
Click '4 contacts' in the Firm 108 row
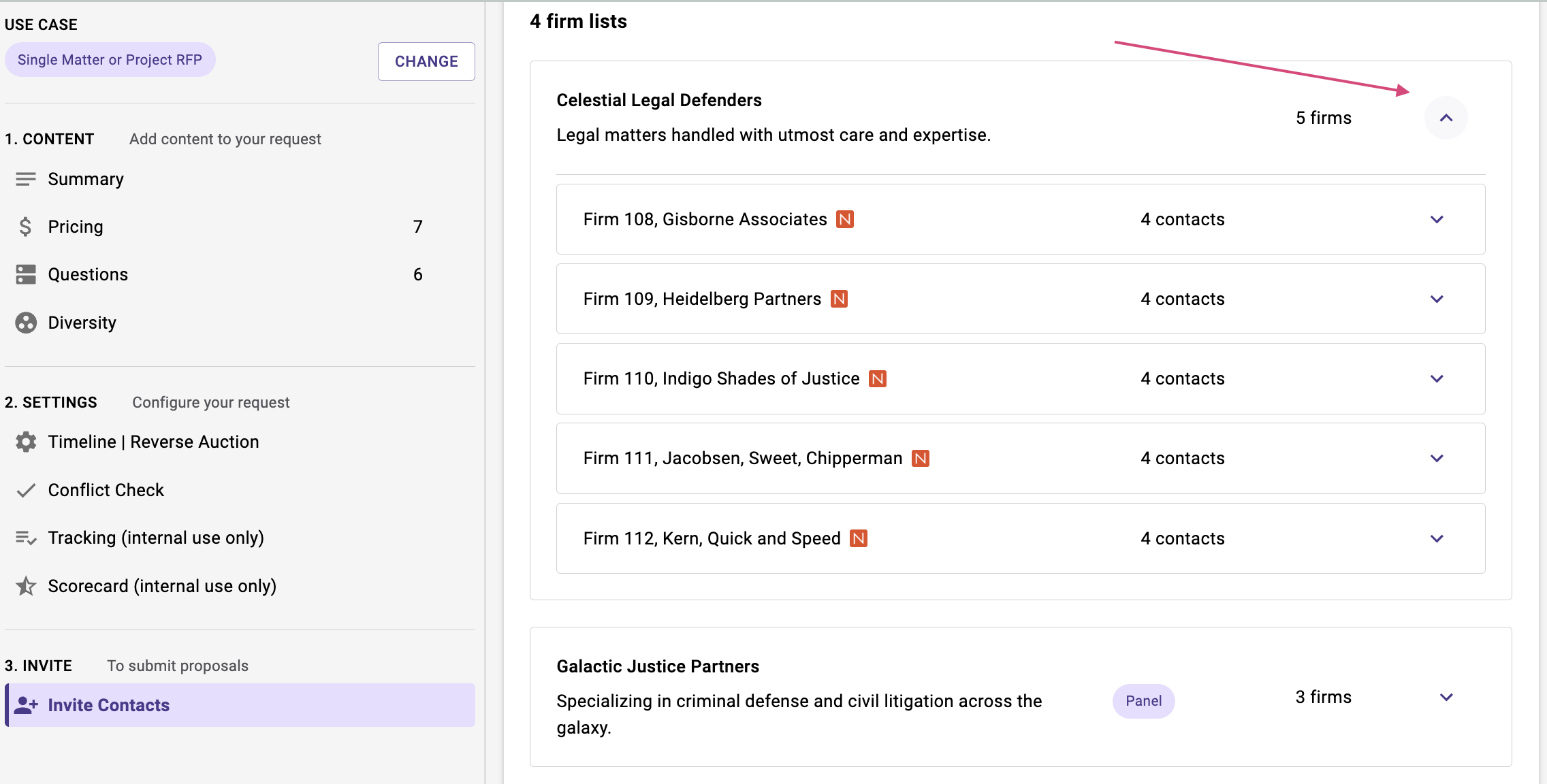click(x=1182, y=219)
